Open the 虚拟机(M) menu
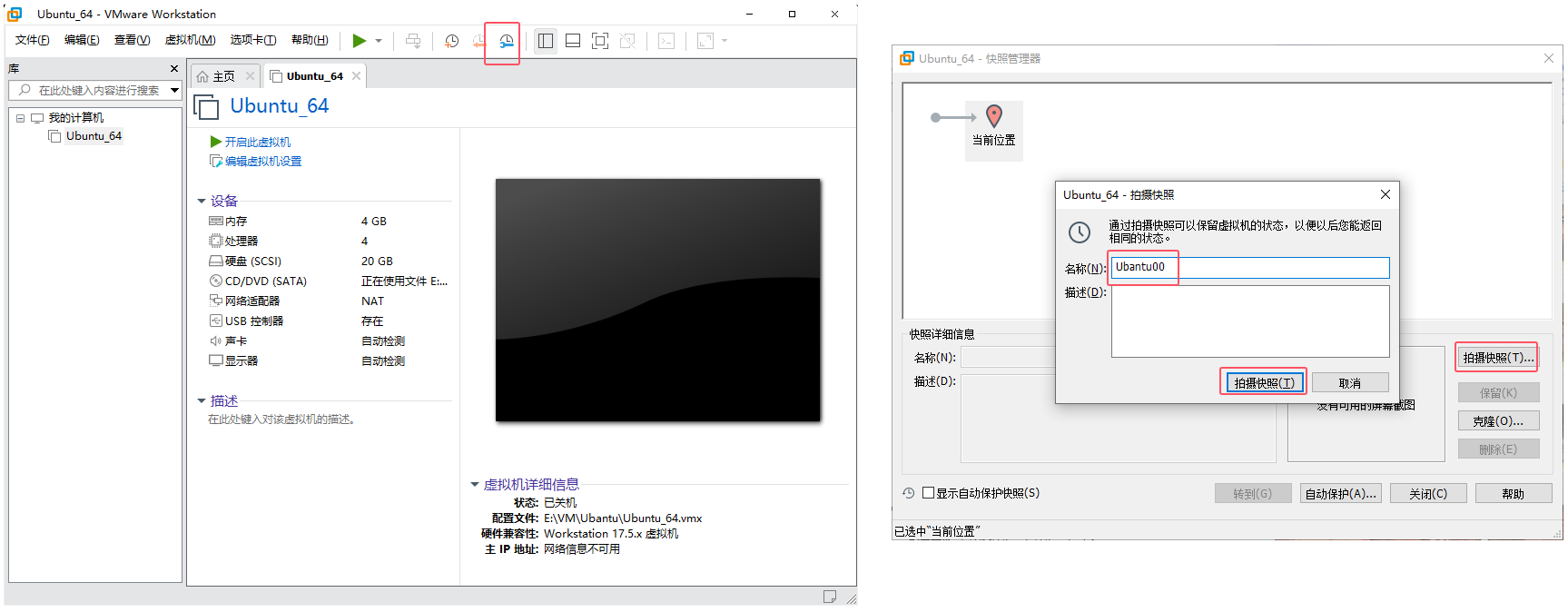This screenshot has height=612, width=1568. 190,40
